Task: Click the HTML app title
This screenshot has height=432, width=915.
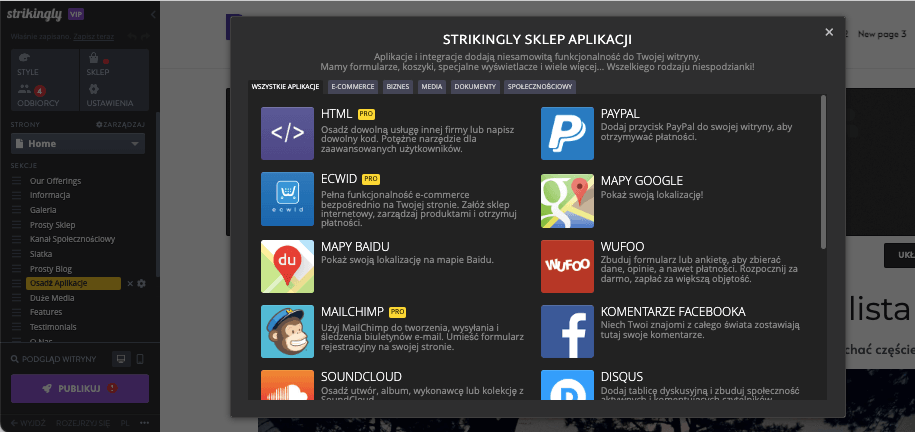Action: (x=337, y=113)
